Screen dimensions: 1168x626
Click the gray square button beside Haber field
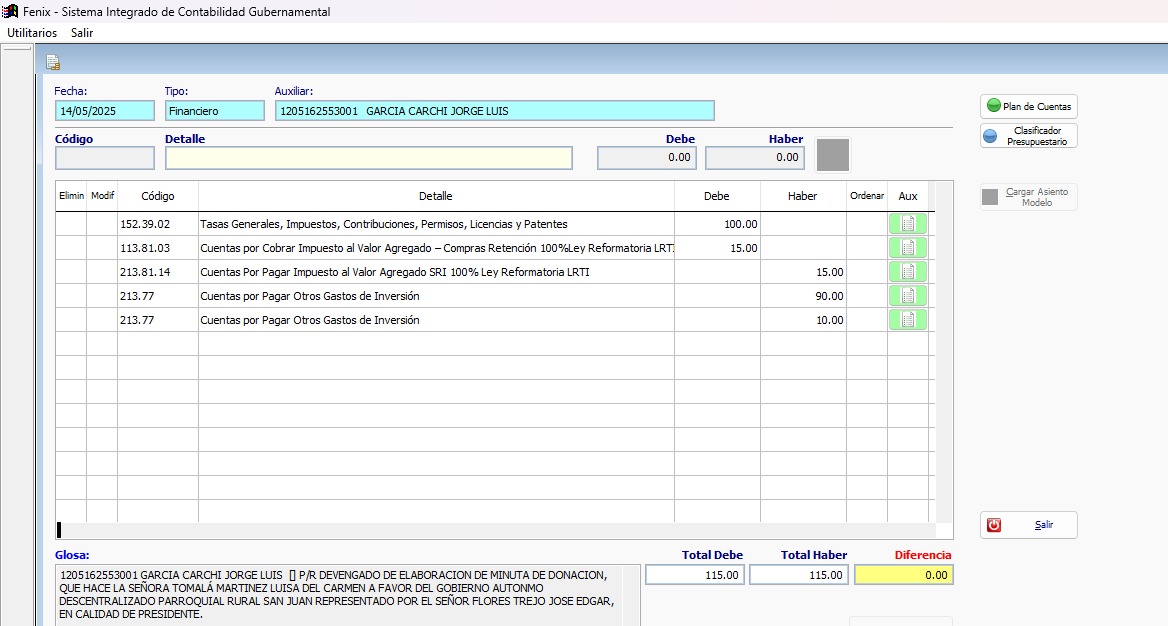pos(832,156)
